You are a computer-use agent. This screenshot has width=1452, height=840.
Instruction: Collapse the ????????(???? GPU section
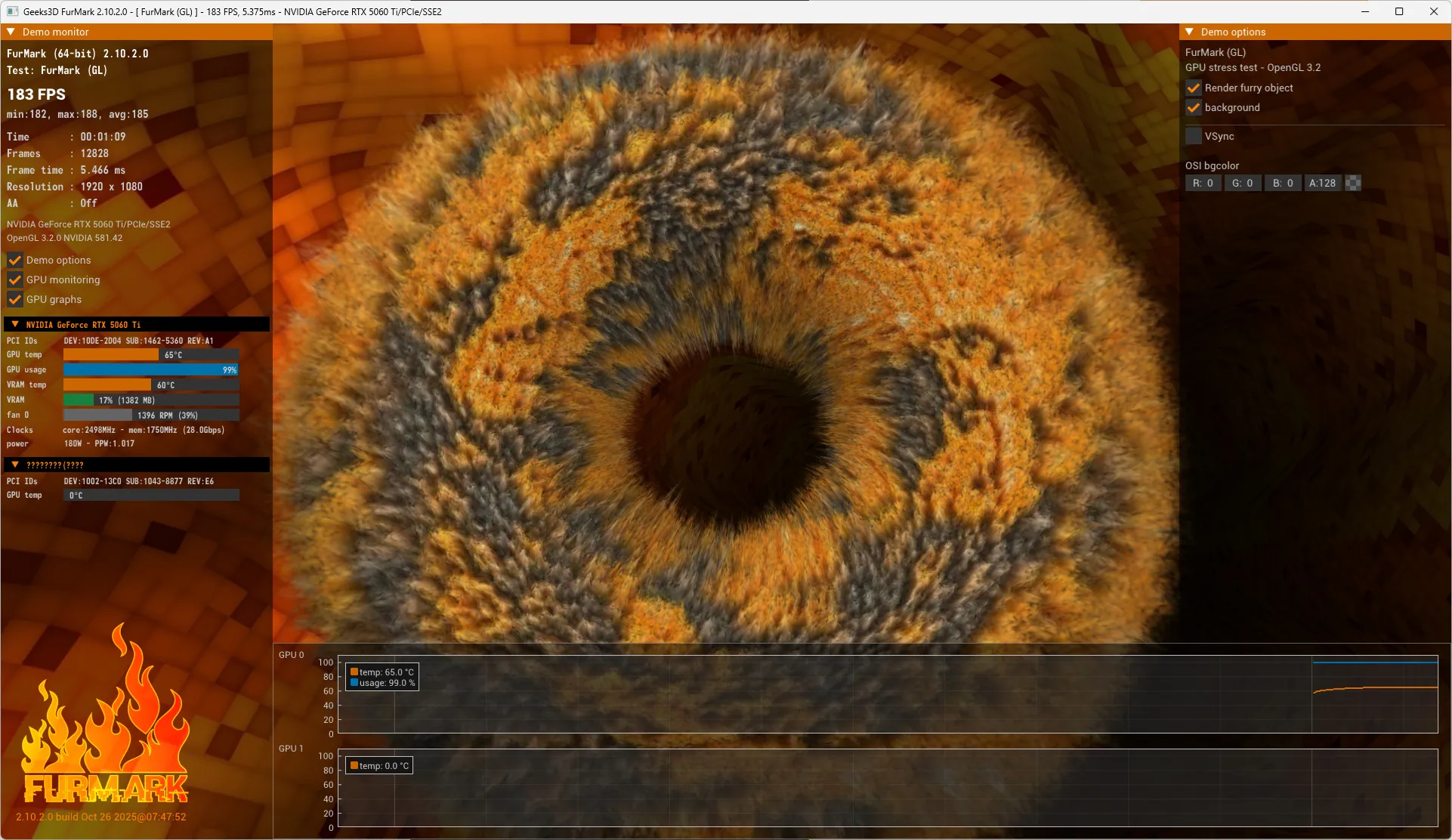[x=15, y=465]
